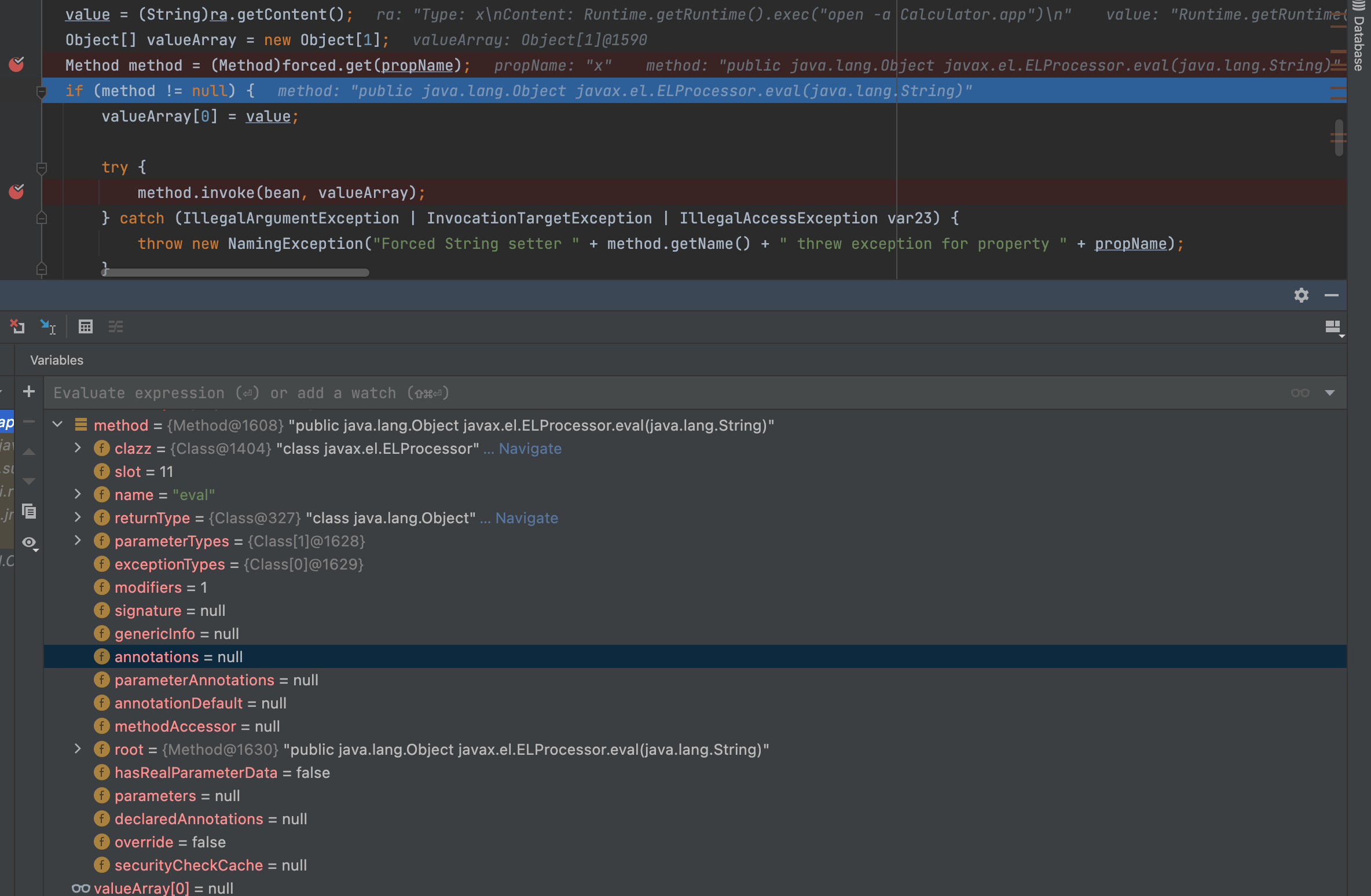Select hasRealParameterData = false row
Image resolution: width=1371 pixels, height=896 pixels.
pyautogui.click(x=695, y=773)
